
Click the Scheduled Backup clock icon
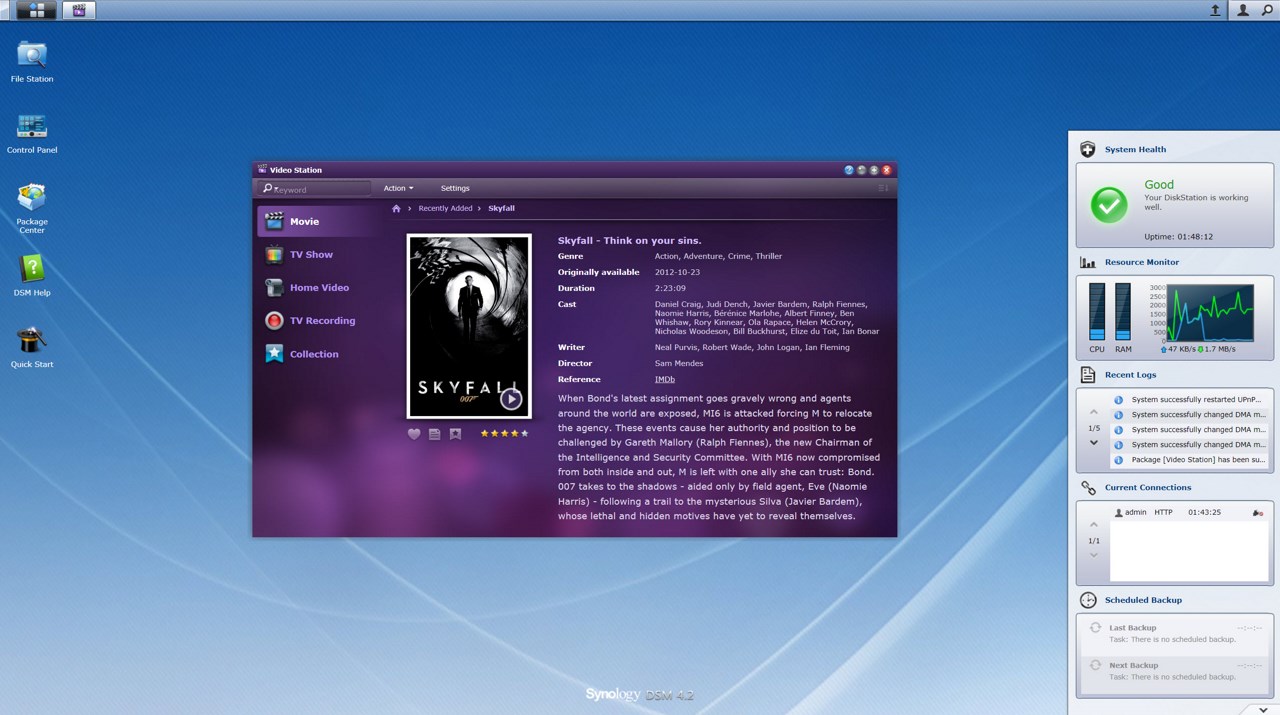pos(1088,600)
